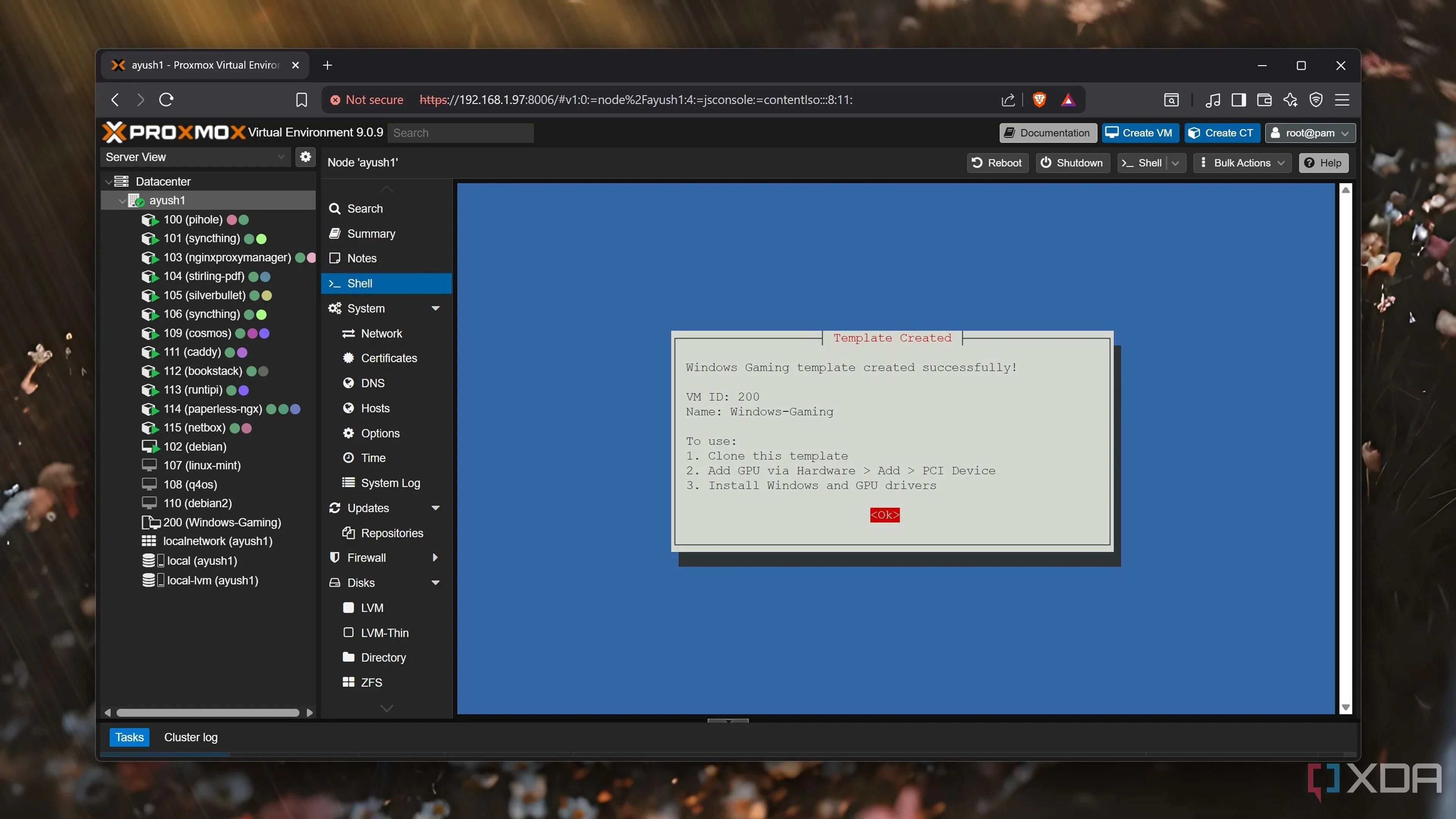Open the Summary menu item
1456x819 pixels.
(x=371, y=234)
